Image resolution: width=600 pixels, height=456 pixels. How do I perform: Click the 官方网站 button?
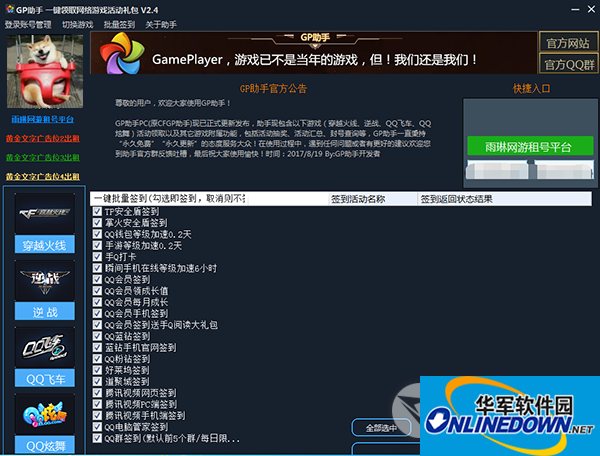click(x=568, y=43)
